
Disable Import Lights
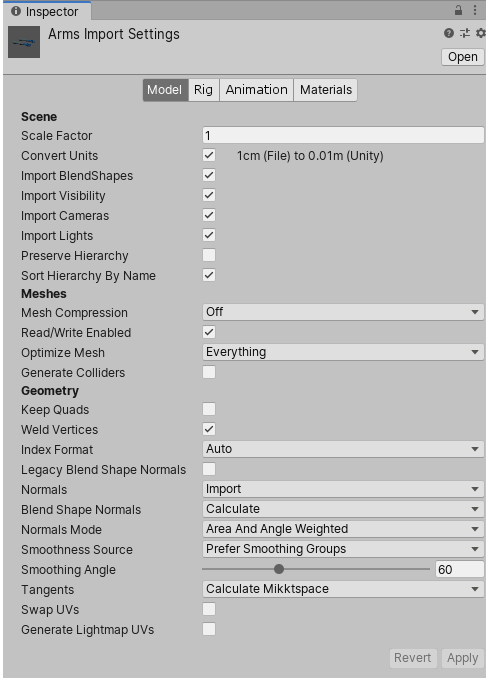209,235
